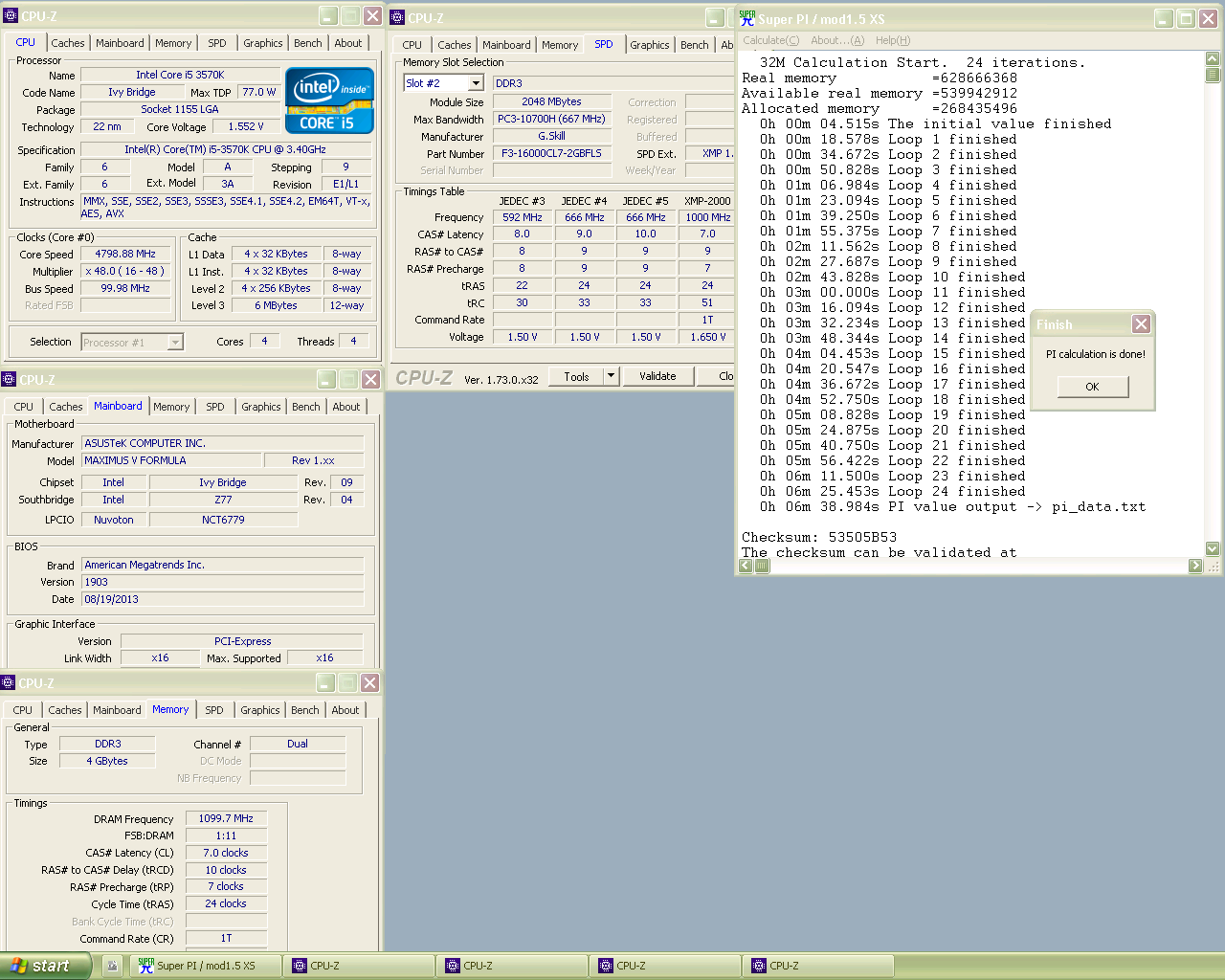Click the LPCIO chip value NCT6779
Screen dimensions: 1225x980
[x=223, y=520]
